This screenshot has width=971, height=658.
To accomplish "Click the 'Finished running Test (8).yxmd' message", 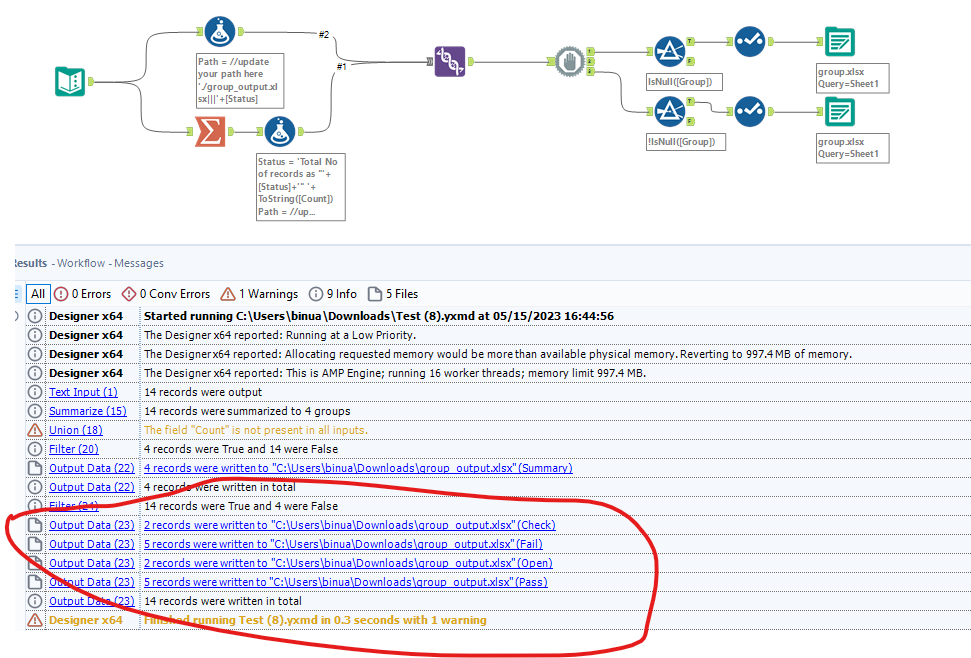I will pyautogui.click(x=315, y=620).
